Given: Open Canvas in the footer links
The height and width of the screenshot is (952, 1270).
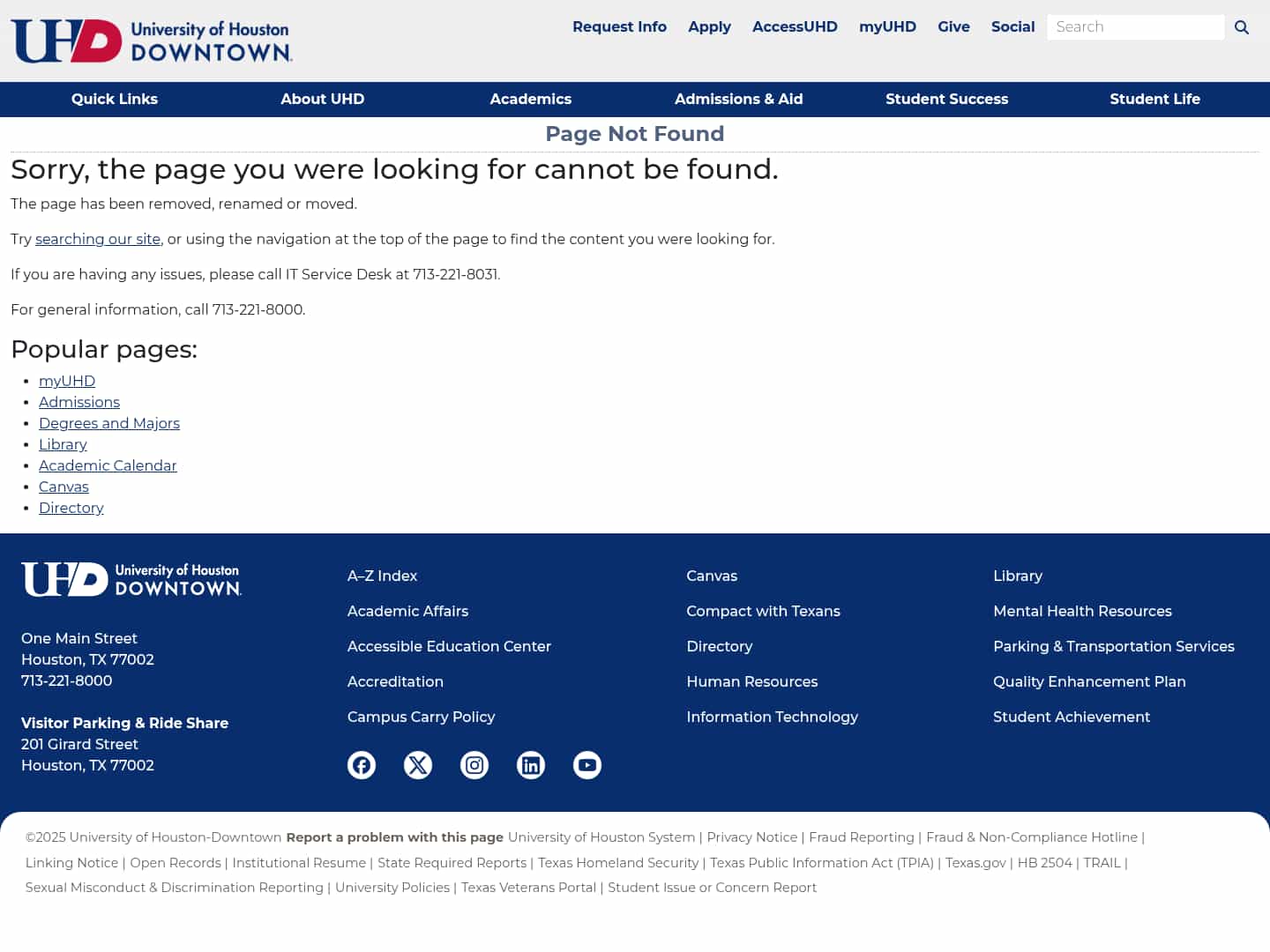Looking at the screenshot, I should point(712,576).
